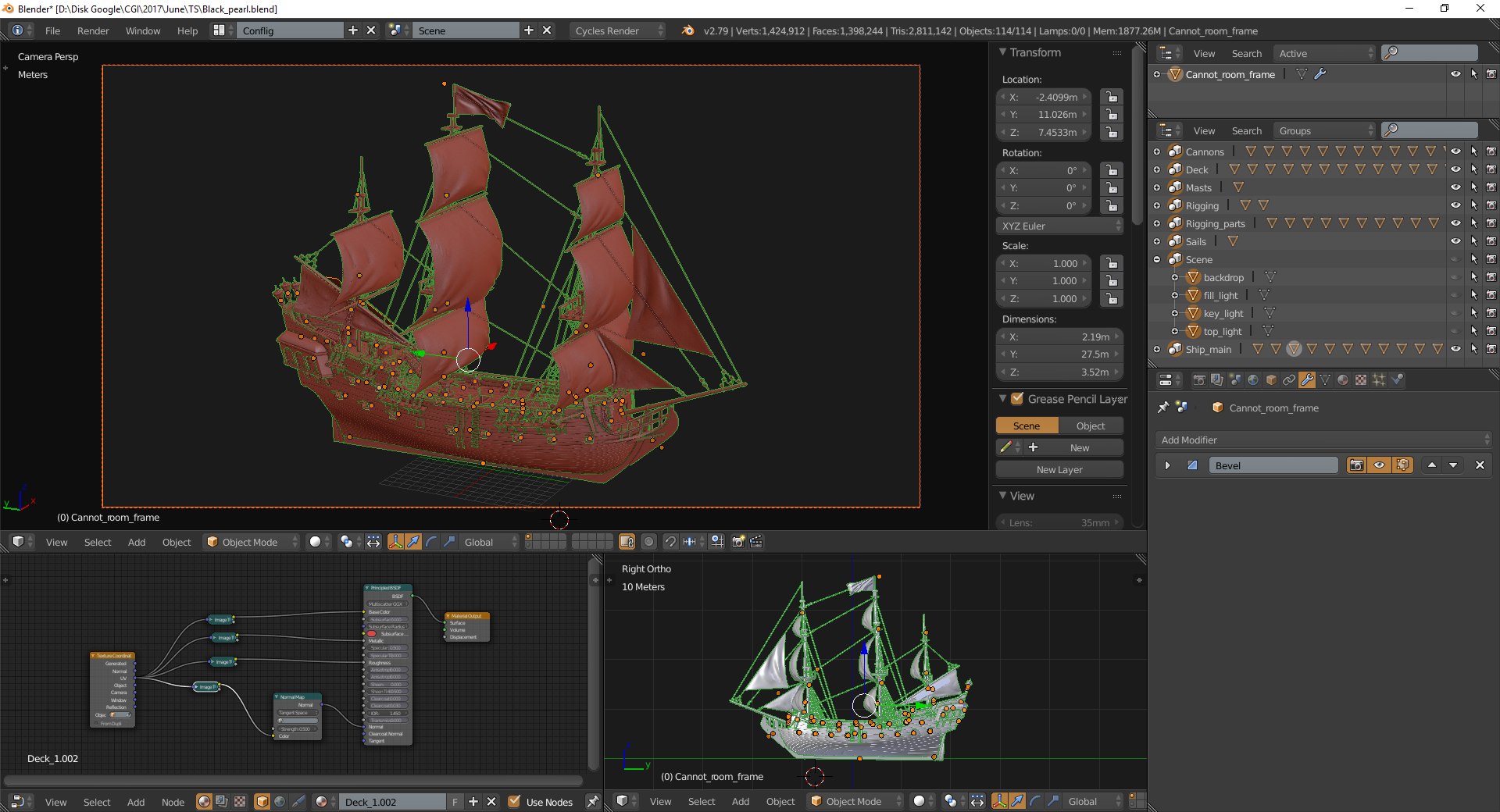The height and width of the screenshot is (812, 1500).
Task: Select the Object grease pencil source button
Action: [x=1091, y=426]
